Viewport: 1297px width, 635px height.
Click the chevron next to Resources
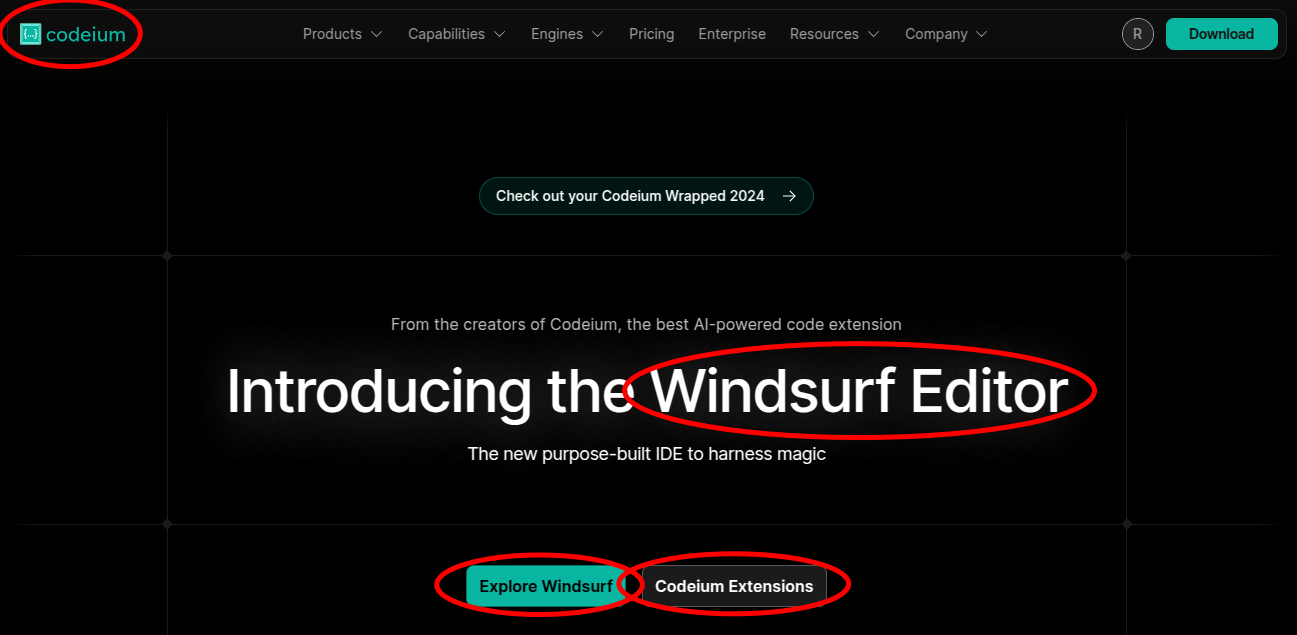point(874,34)
